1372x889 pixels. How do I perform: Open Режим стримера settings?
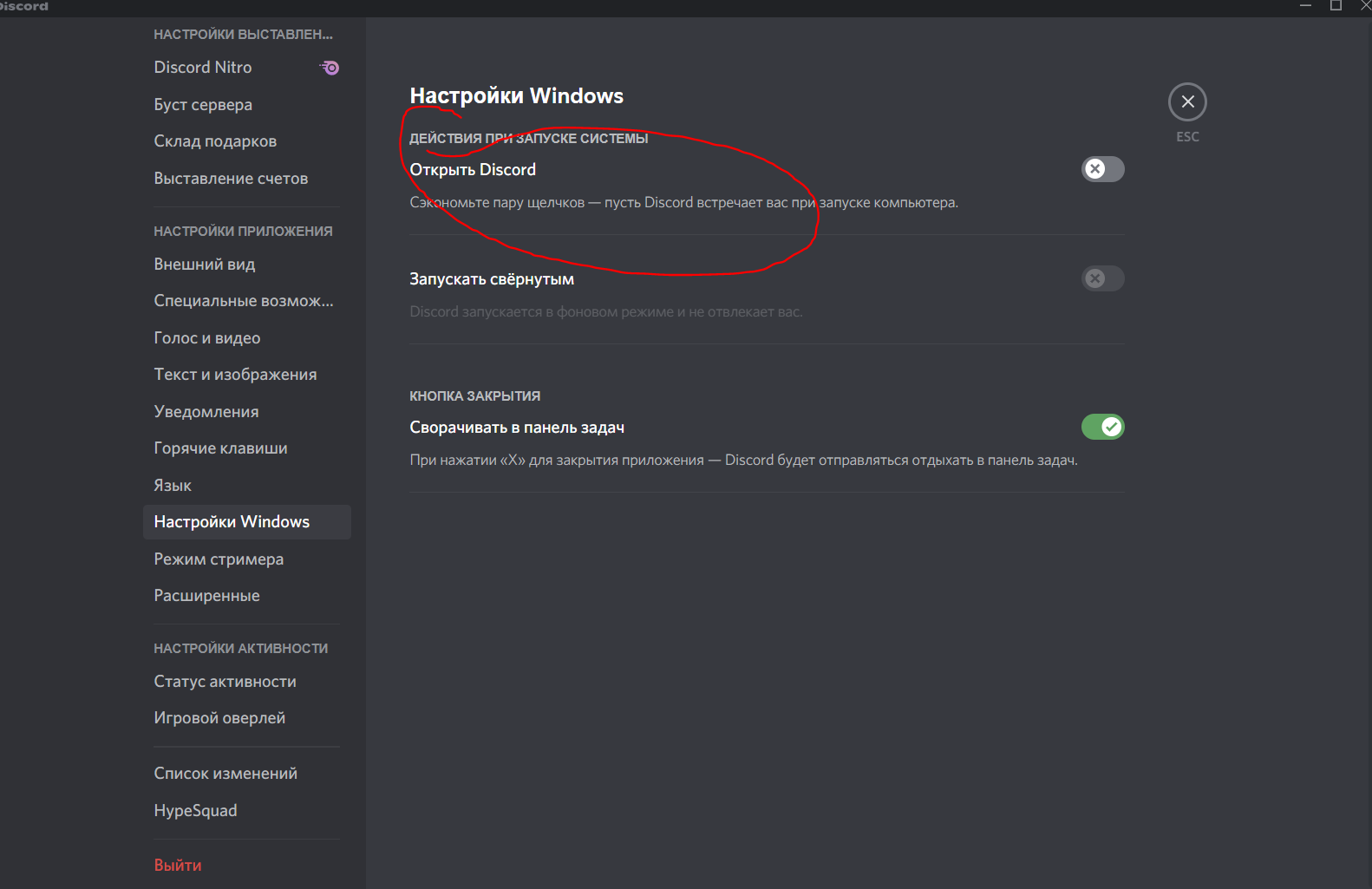pyautogui.click(x=247, y=559)
